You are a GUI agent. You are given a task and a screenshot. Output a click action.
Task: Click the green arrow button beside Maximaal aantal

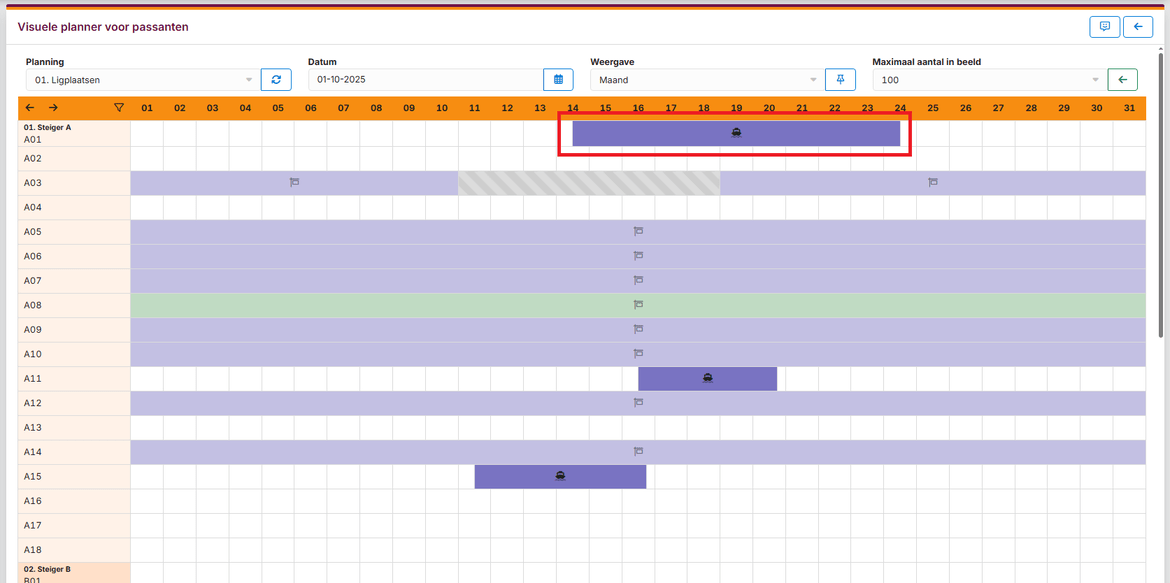tap(1122, 80)
